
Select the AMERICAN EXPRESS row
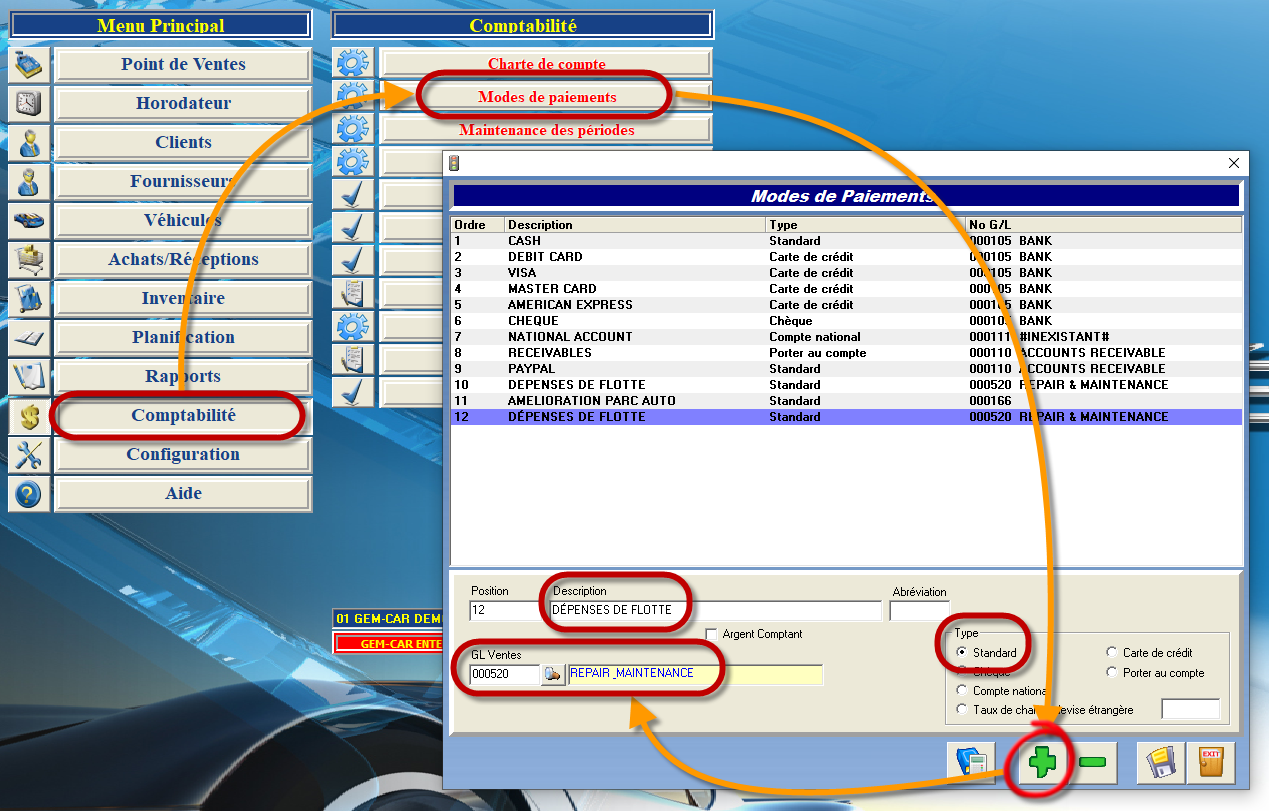[846, 305]
